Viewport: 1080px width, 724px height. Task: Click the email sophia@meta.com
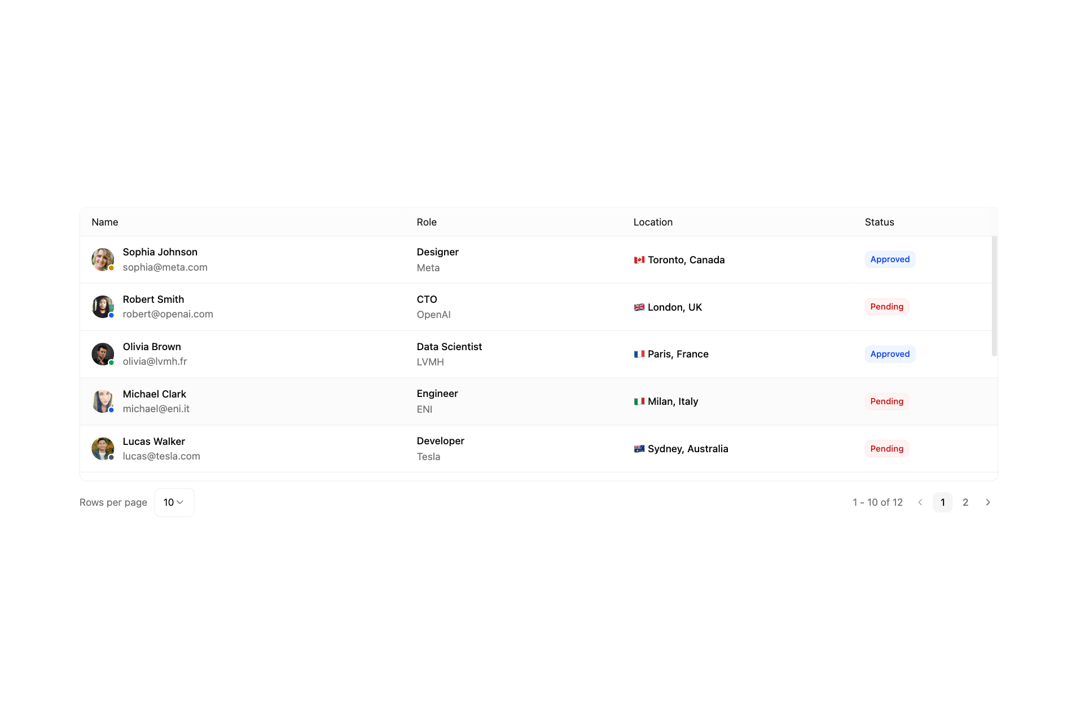coord(165,267)
